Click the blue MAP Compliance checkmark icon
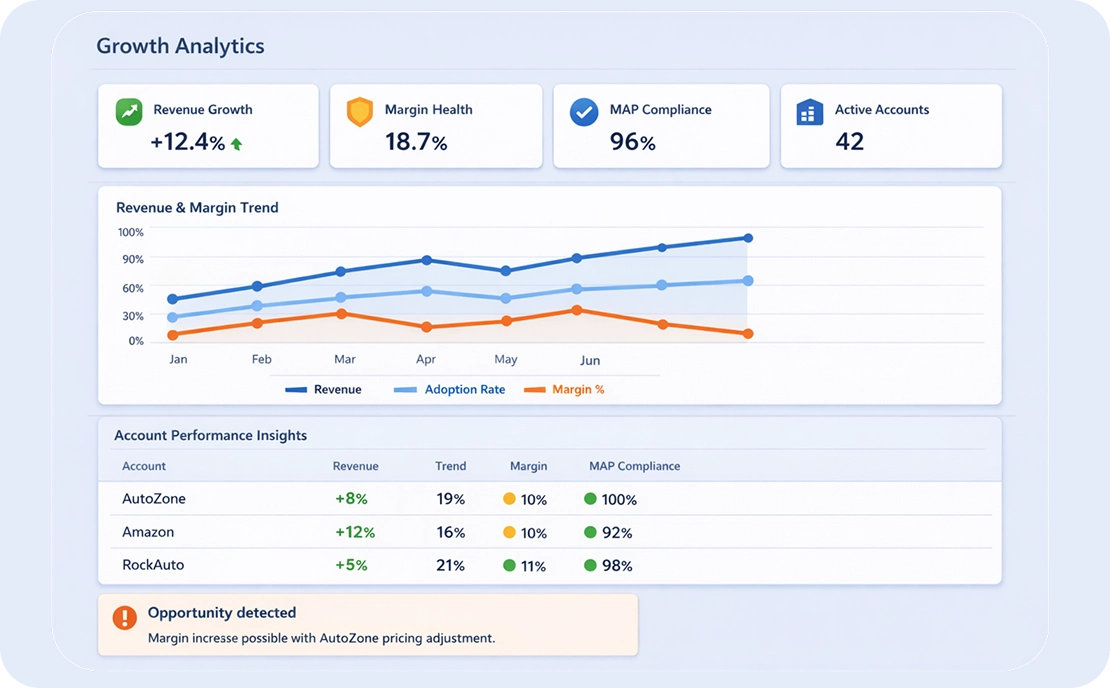The image size is (1110, 688). 584,111
